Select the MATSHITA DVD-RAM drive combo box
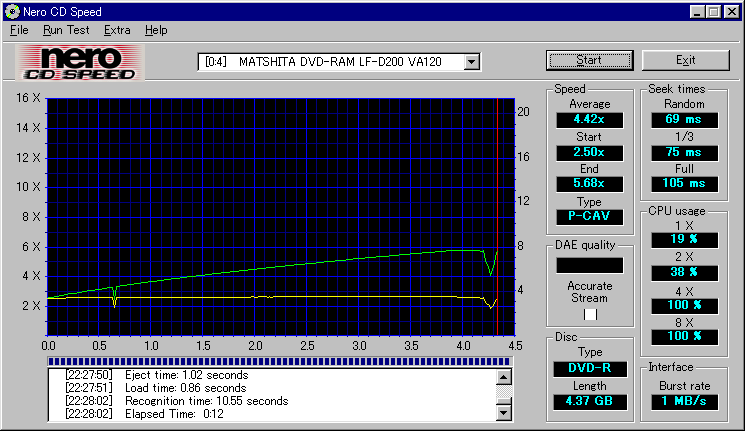Viewport: 745px width, 431px height. [330, 62]
